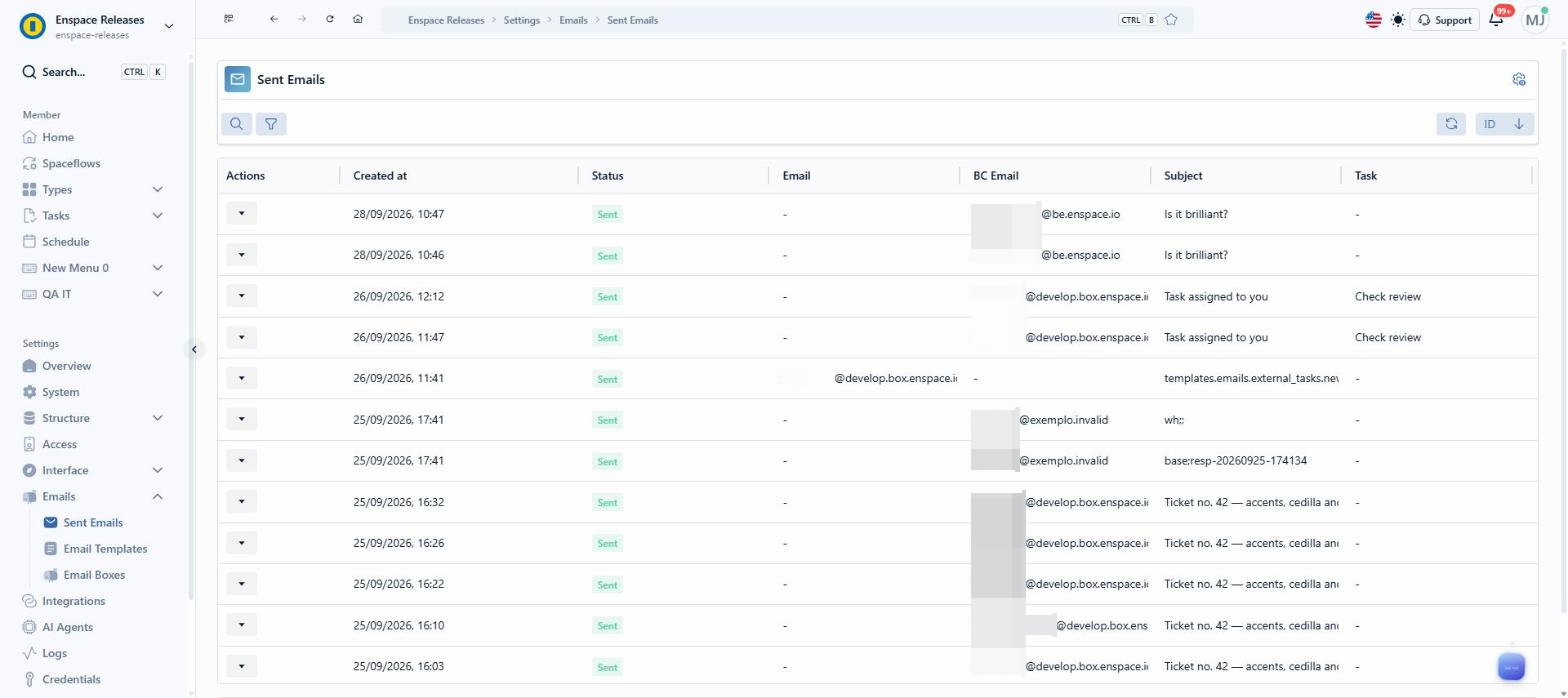Click the Settings breadcrumb
The width and height of the screenshot is (1568, 698).
[520, 20]
